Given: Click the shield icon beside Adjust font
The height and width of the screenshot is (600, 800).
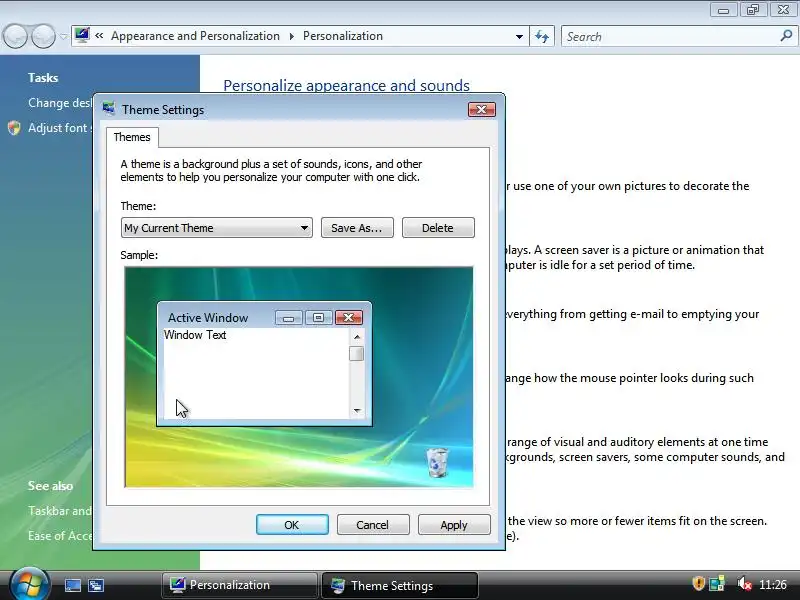Looking at the screenshot, I should click(14, 128).
